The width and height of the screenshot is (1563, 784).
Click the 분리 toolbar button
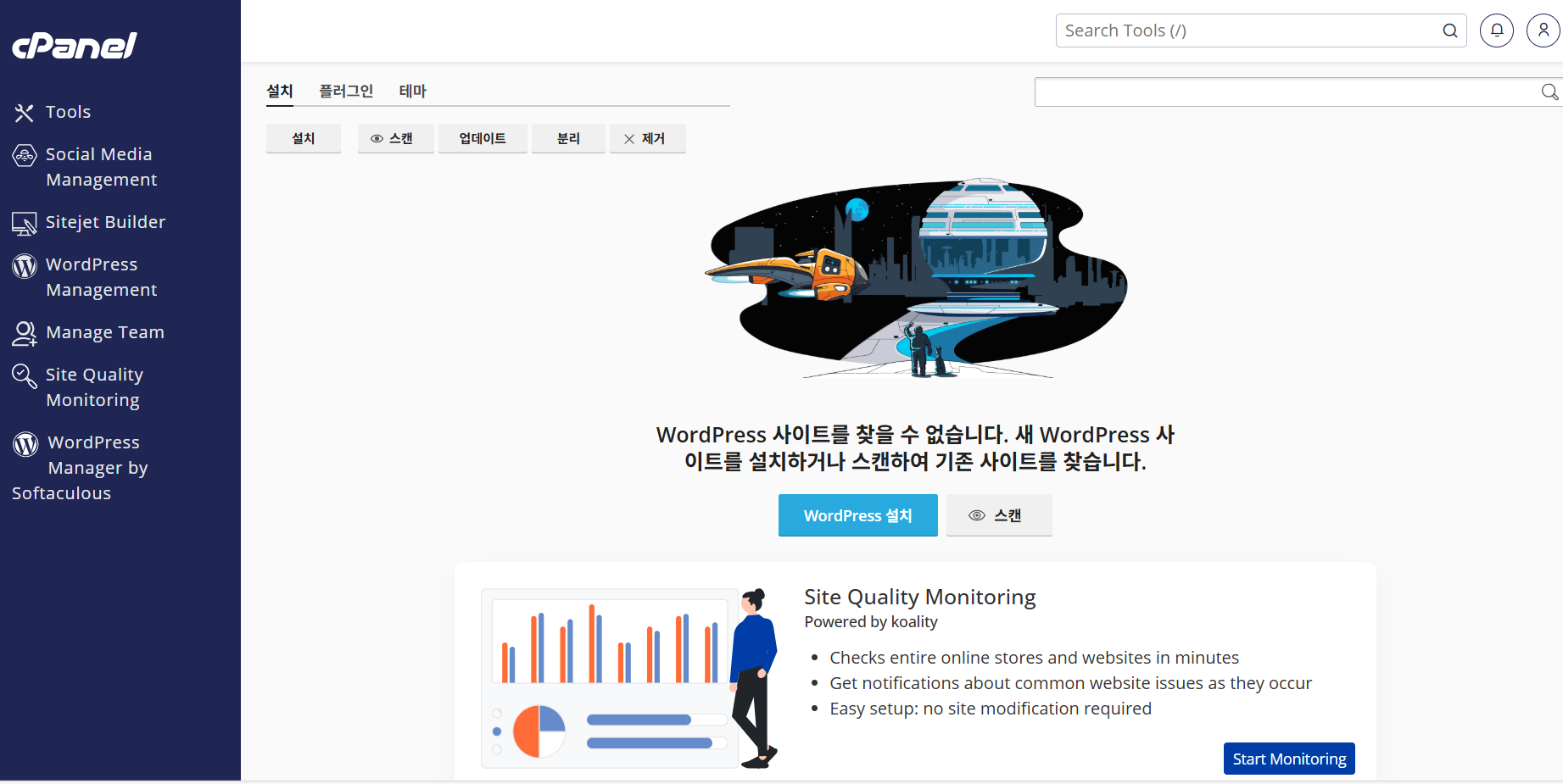click(x=568, y=138)
